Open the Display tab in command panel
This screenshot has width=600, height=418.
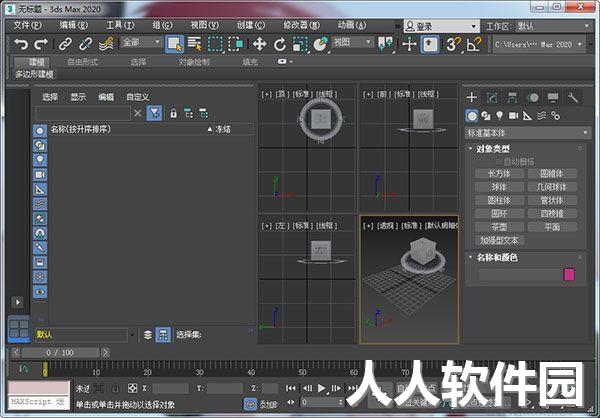pos(553,98)
